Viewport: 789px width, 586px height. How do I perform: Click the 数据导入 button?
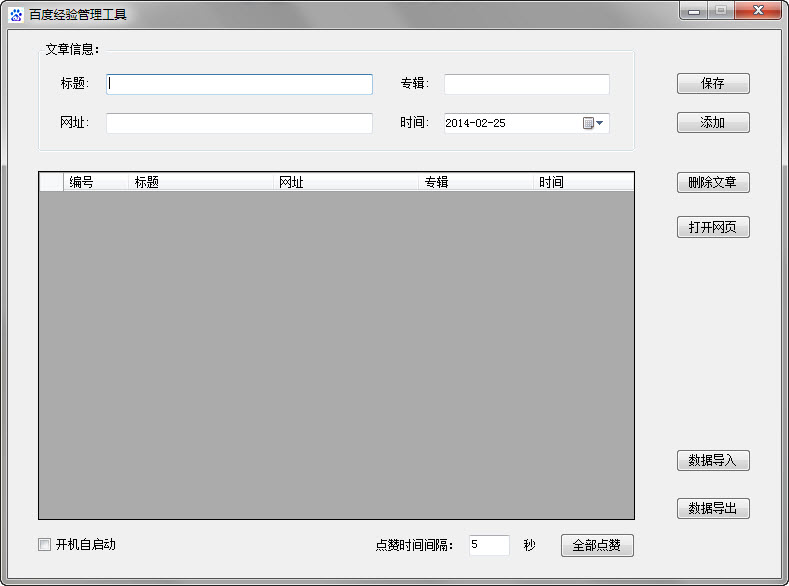tap(713, 460)
